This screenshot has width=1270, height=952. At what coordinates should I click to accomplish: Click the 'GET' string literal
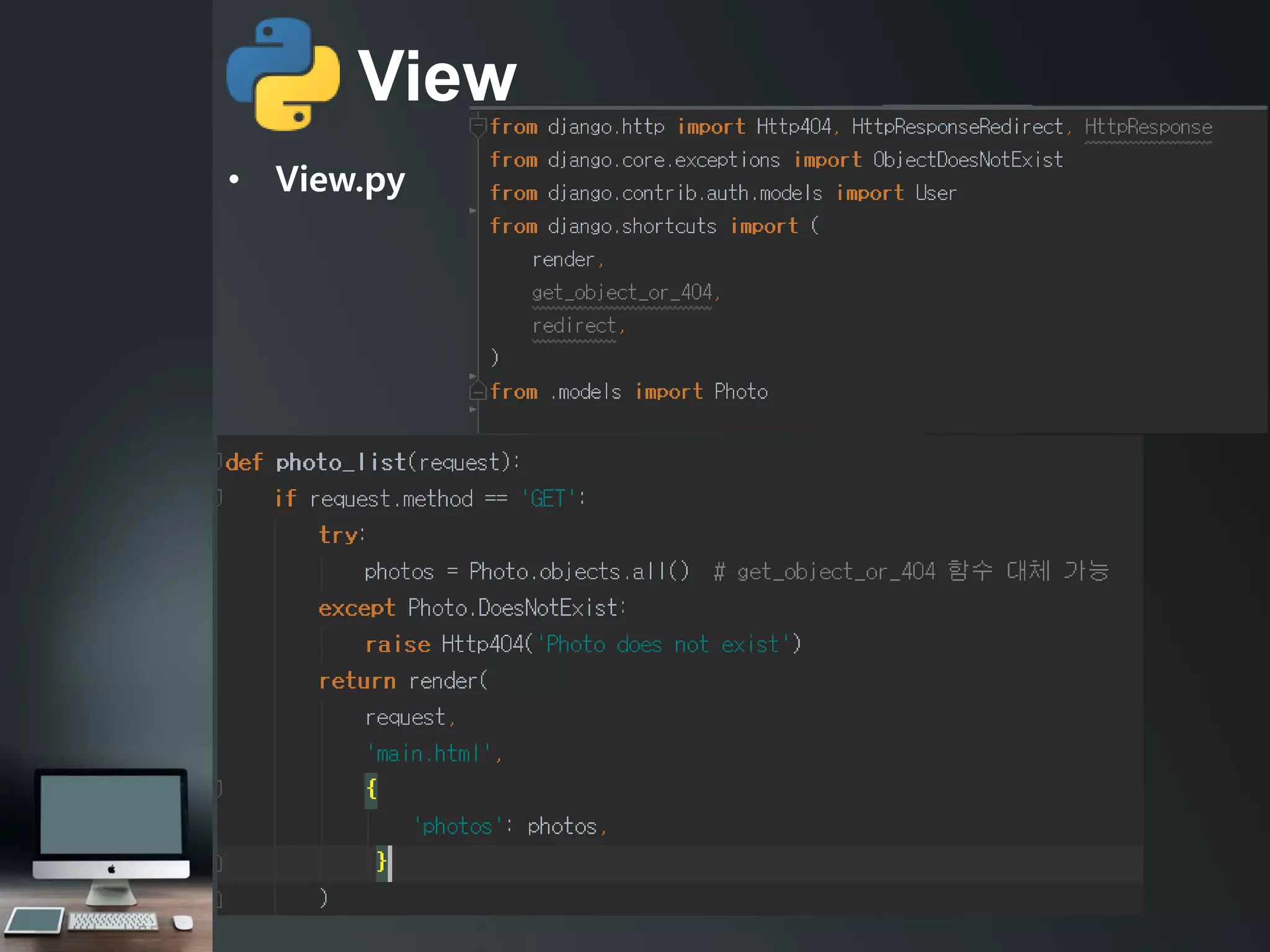click(549, 498)
